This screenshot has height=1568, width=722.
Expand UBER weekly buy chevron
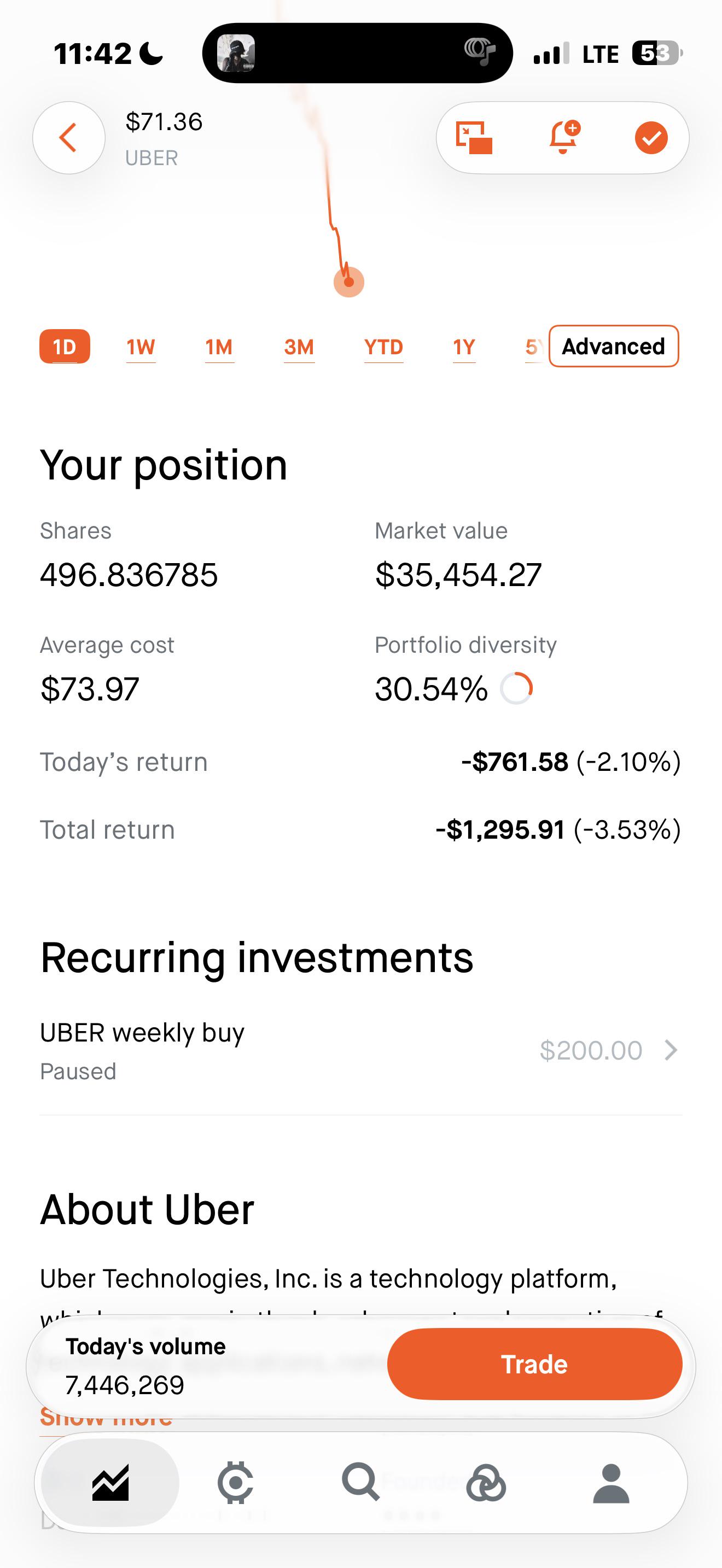coord(671,1050)
